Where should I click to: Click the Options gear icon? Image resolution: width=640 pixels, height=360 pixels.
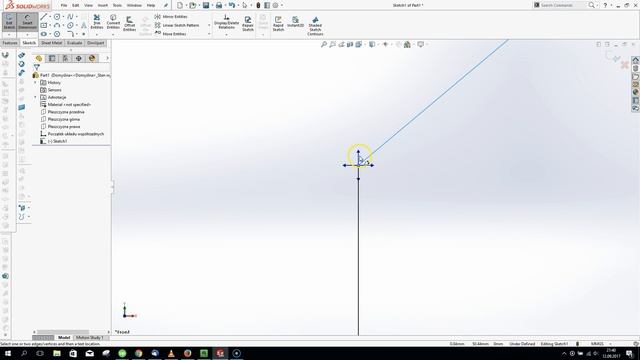[x=276, y=5]
